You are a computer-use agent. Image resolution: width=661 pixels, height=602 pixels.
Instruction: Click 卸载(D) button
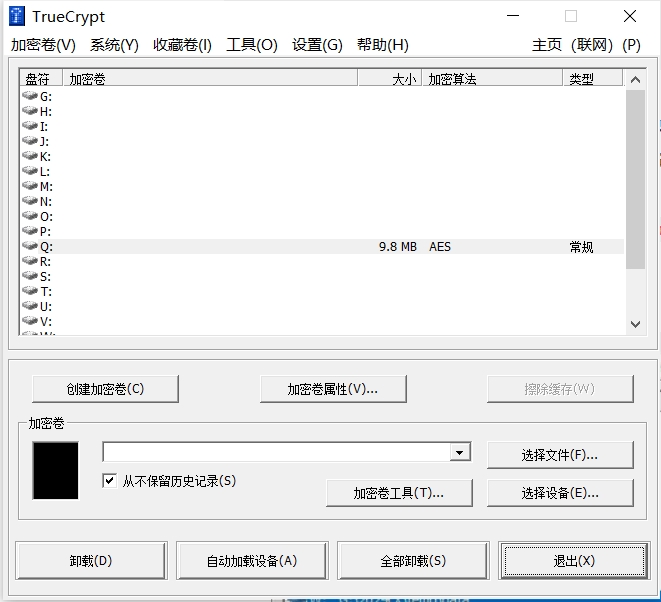pos(91,561)
